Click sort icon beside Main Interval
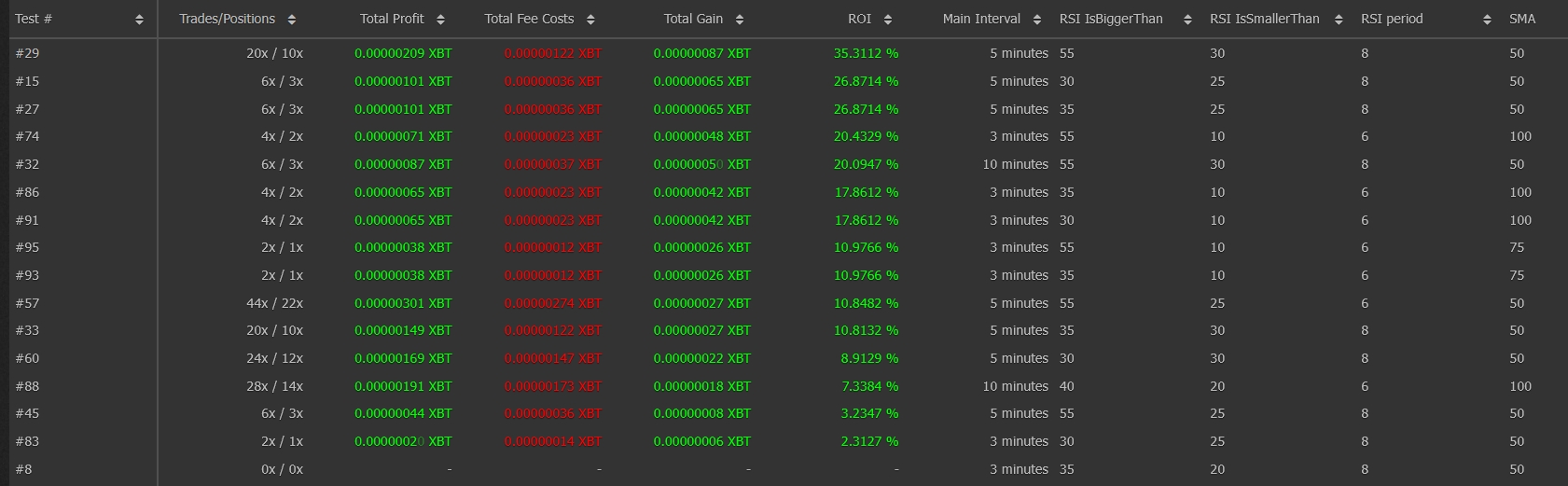The width and height of the screenshot is (1568, 486). pyautogui.click(x=1036, y=20)
